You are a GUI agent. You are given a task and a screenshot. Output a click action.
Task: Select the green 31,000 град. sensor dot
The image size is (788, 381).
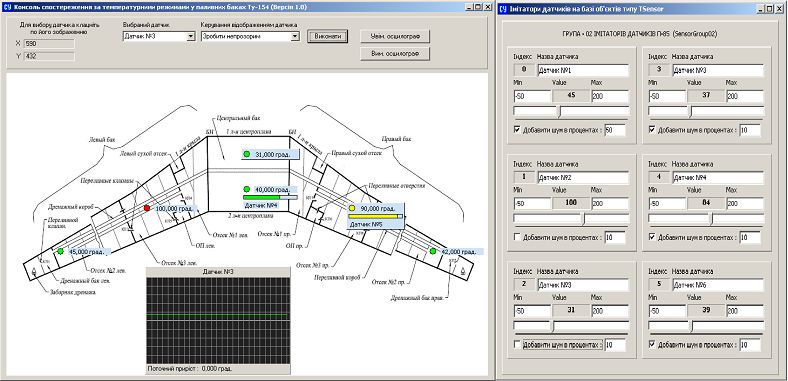point(246,154)
